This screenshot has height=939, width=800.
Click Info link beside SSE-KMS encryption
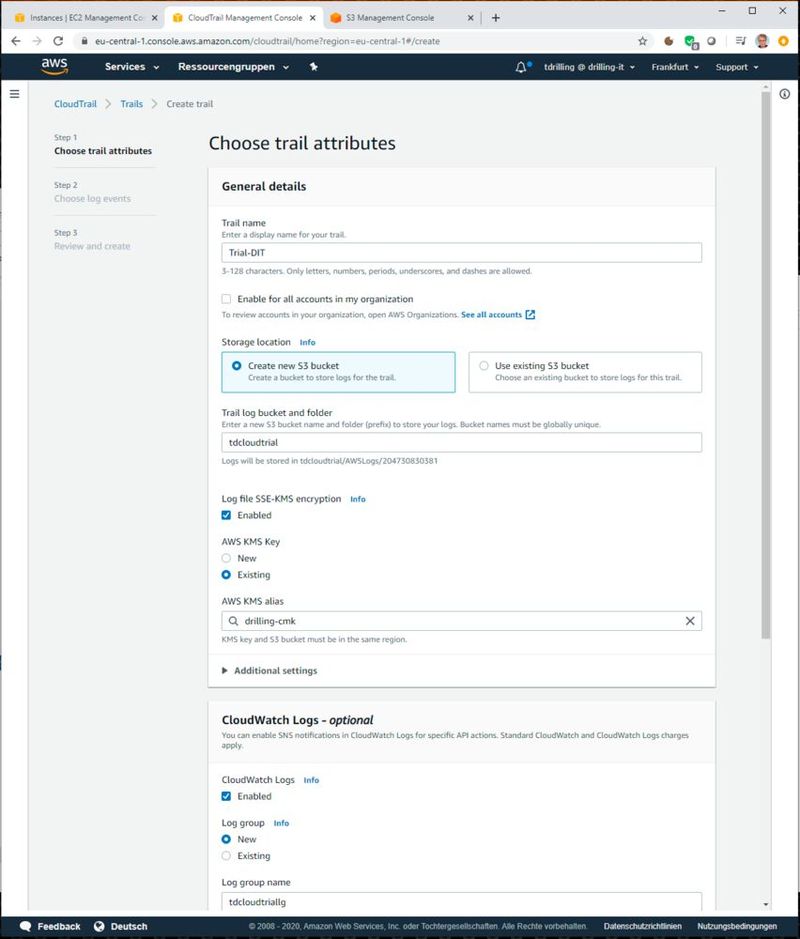pyautogui.click(x=357, y=499)
